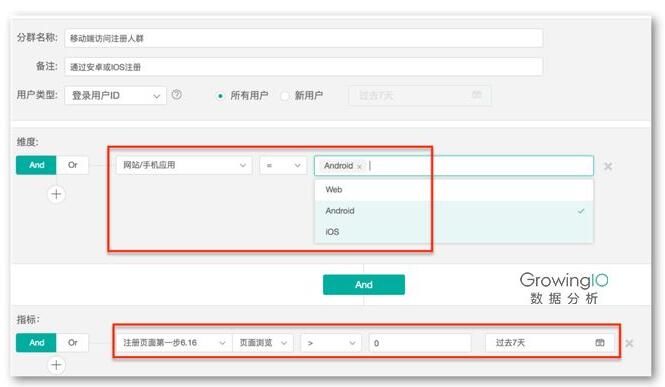
Task: Open calendar icon in disabled date range field
Action: tap(477, 95)
